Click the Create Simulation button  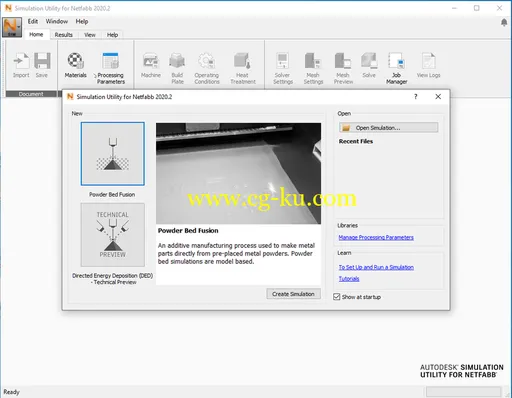(x=293, y=294)
